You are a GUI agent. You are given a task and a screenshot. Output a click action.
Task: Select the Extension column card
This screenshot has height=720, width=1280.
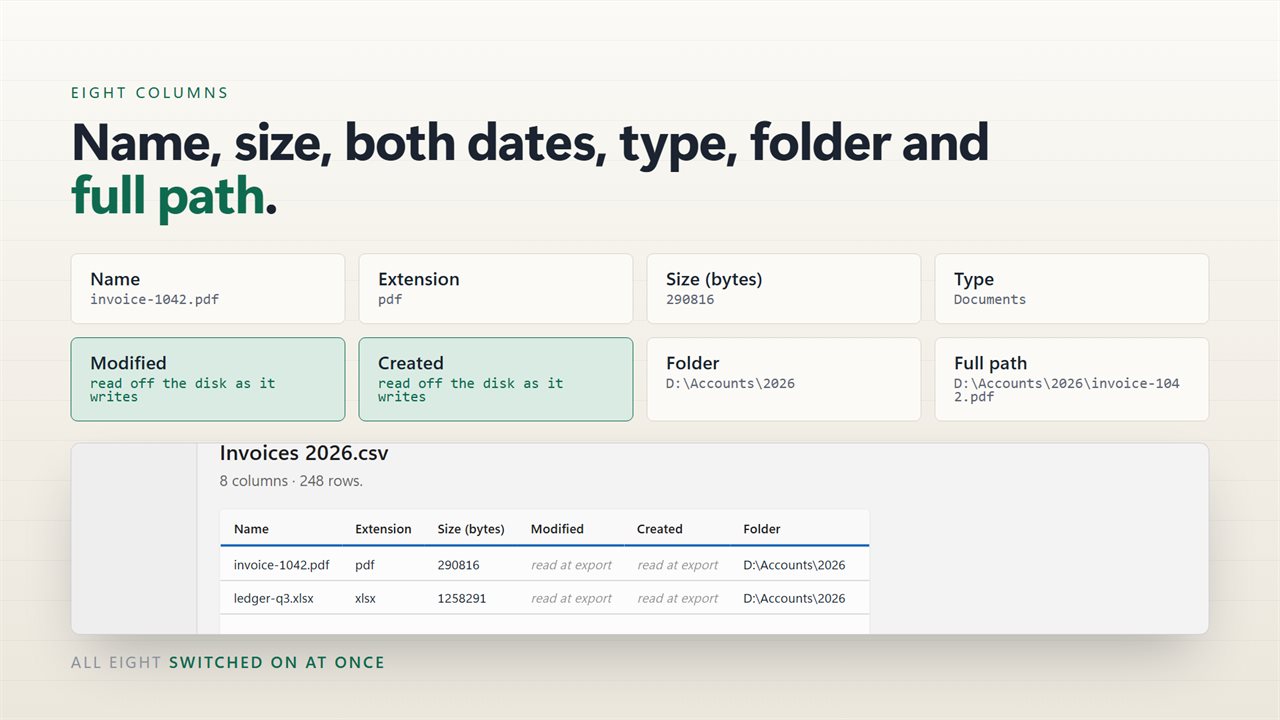tap(496, 289)
